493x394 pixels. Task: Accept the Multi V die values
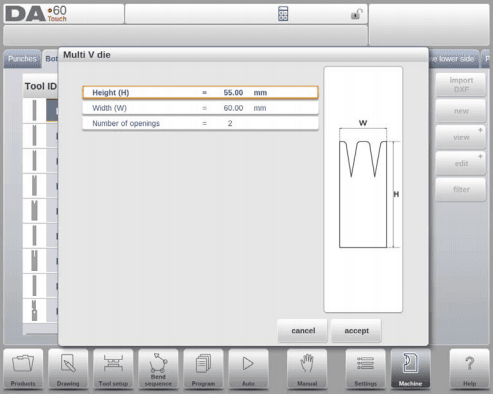(356, 331)
